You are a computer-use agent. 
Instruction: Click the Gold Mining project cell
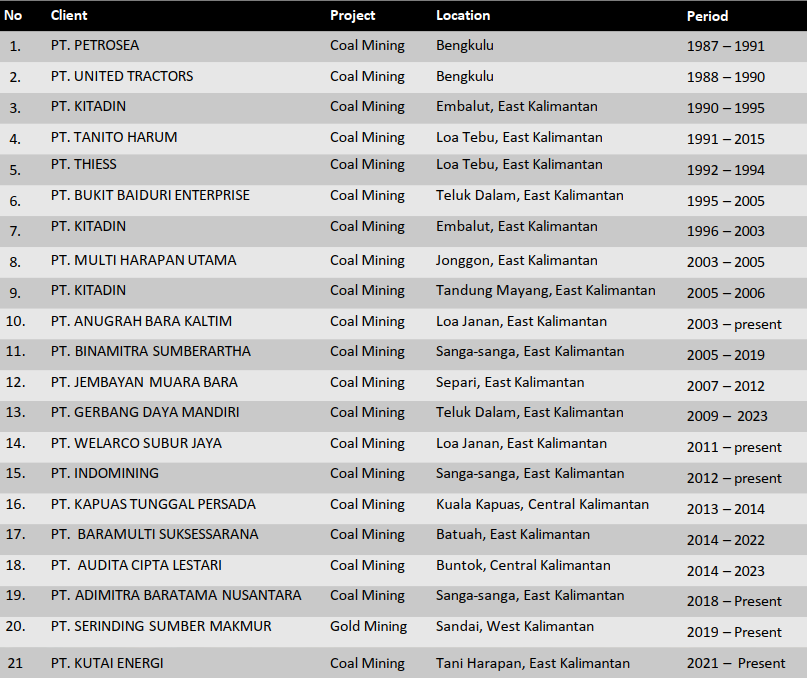coord(368,627)
